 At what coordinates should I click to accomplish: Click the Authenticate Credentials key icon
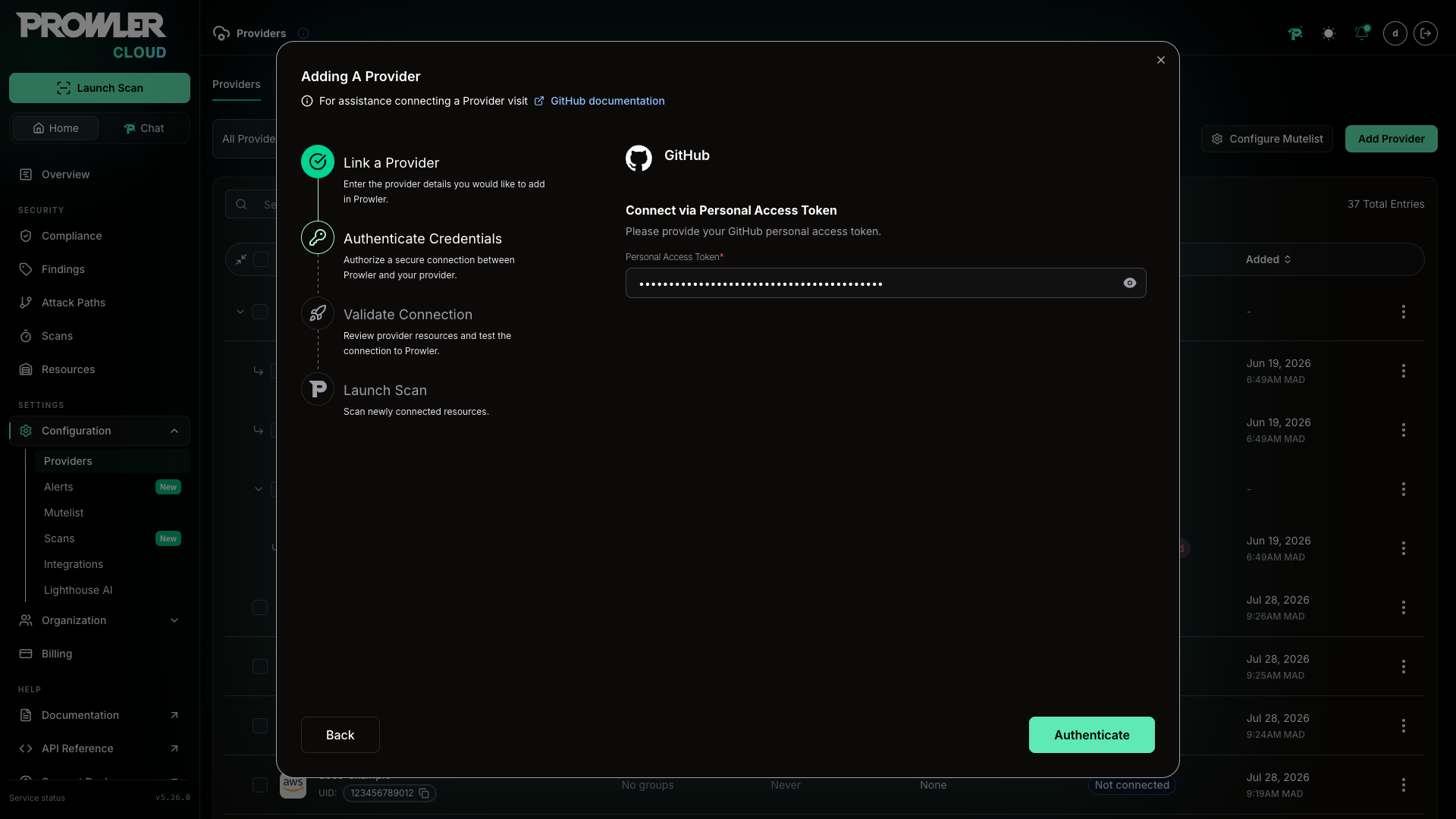[318, 237]
